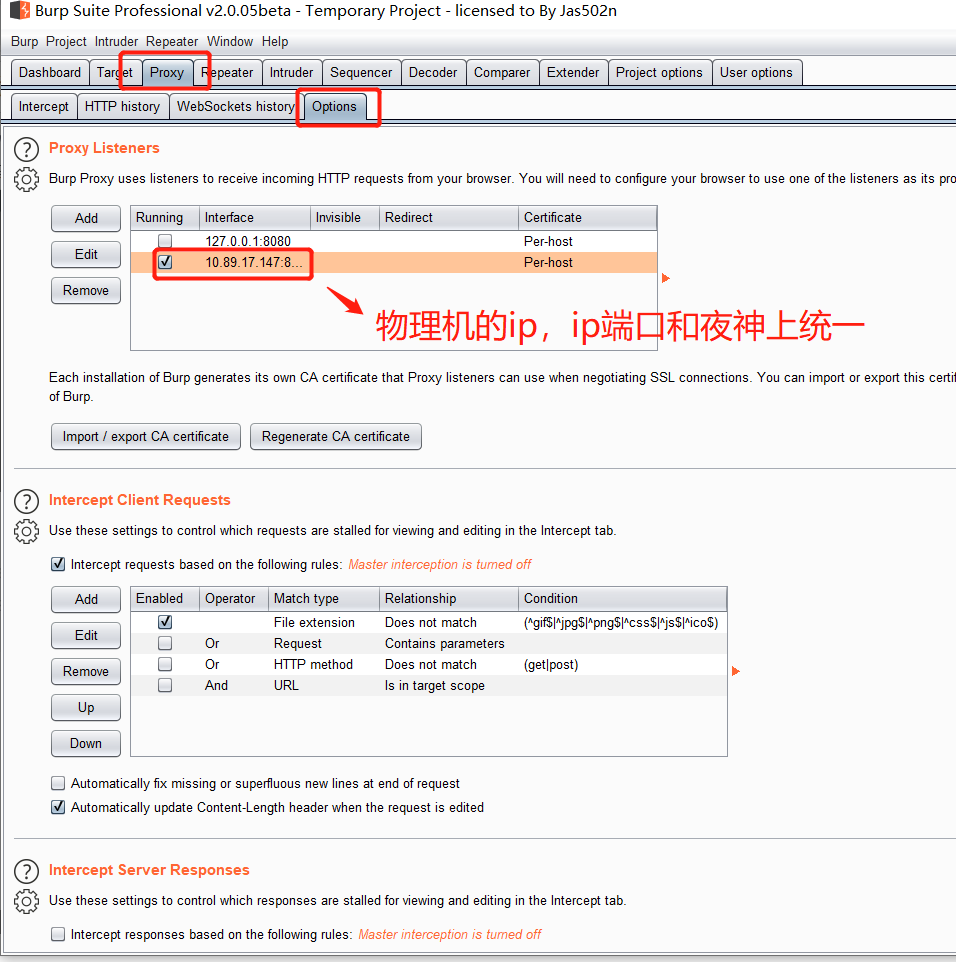Toggle File extension rule Enabled checkbox

tap(165, 622)
